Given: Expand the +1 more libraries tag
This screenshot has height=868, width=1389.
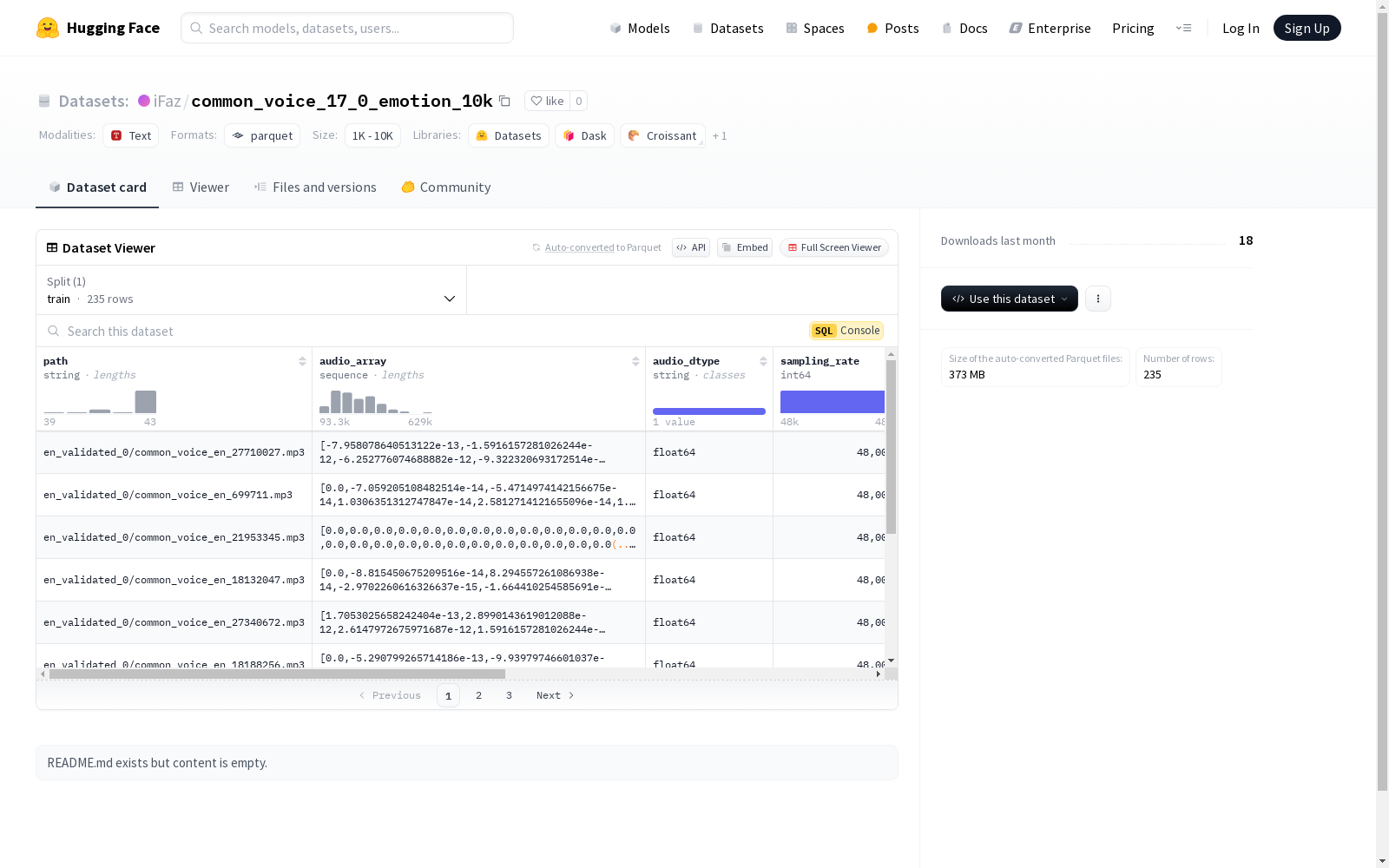Looking at the screenshot, I should coord(720,135).
